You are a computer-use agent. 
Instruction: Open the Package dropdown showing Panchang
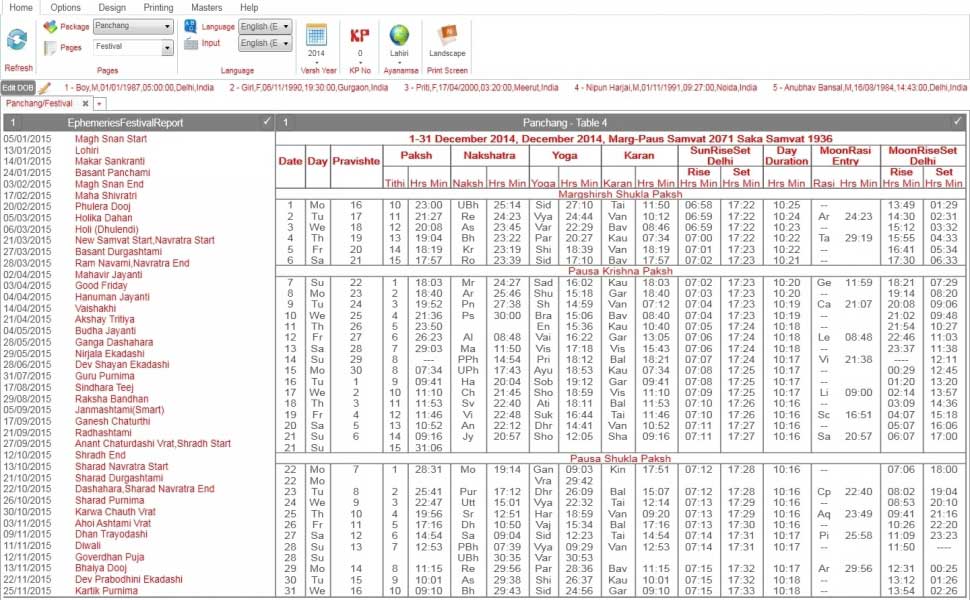(x=133, y=27)
